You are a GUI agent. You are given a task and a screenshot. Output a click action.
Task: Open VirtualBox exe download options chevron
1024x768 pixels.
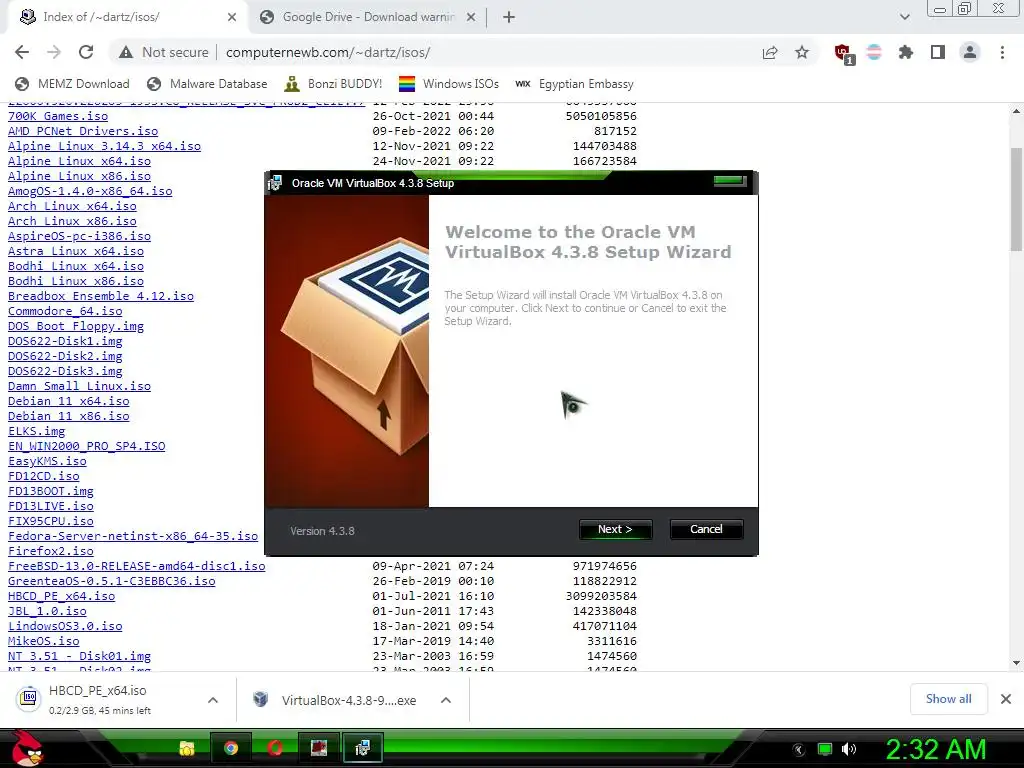(446, 700)
